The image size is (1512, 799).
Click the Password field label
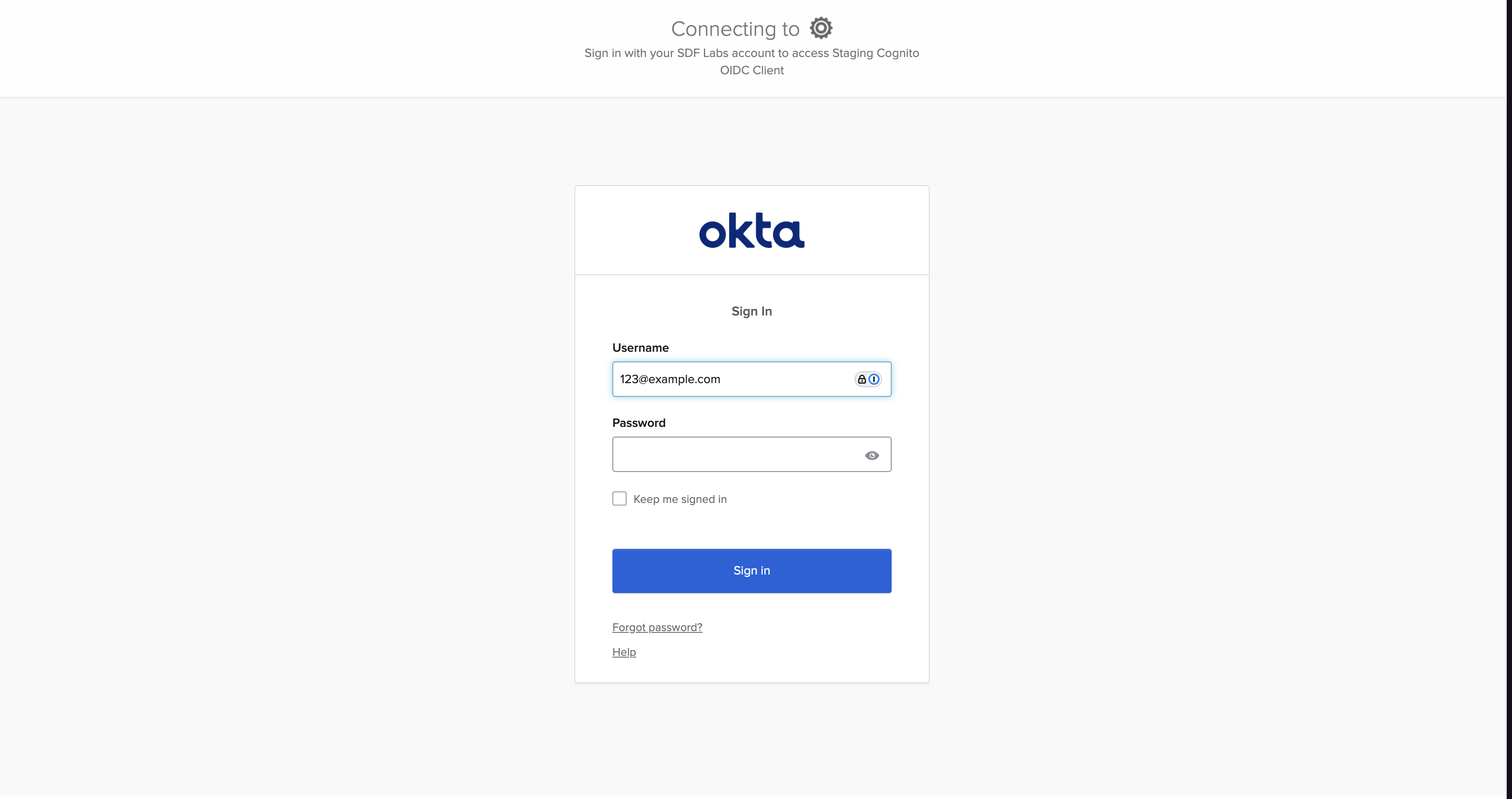pos(638,422)
